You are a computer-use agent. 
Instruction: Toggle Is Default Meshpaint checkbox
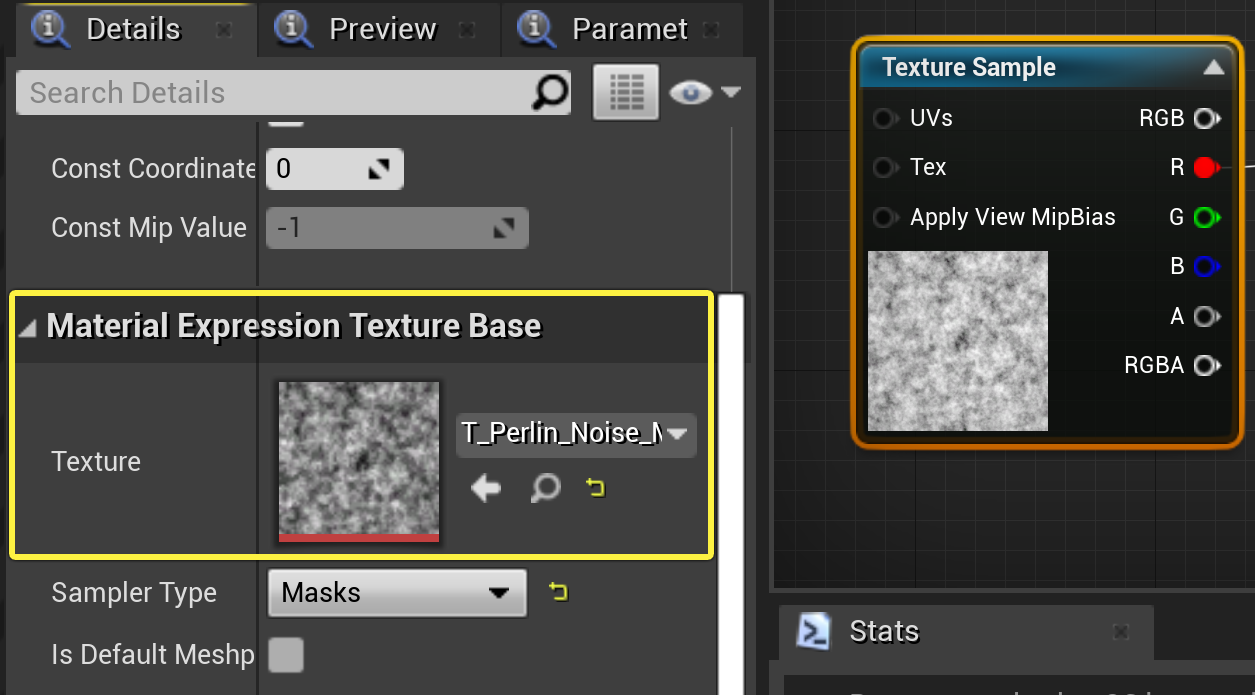click(286, 655)
